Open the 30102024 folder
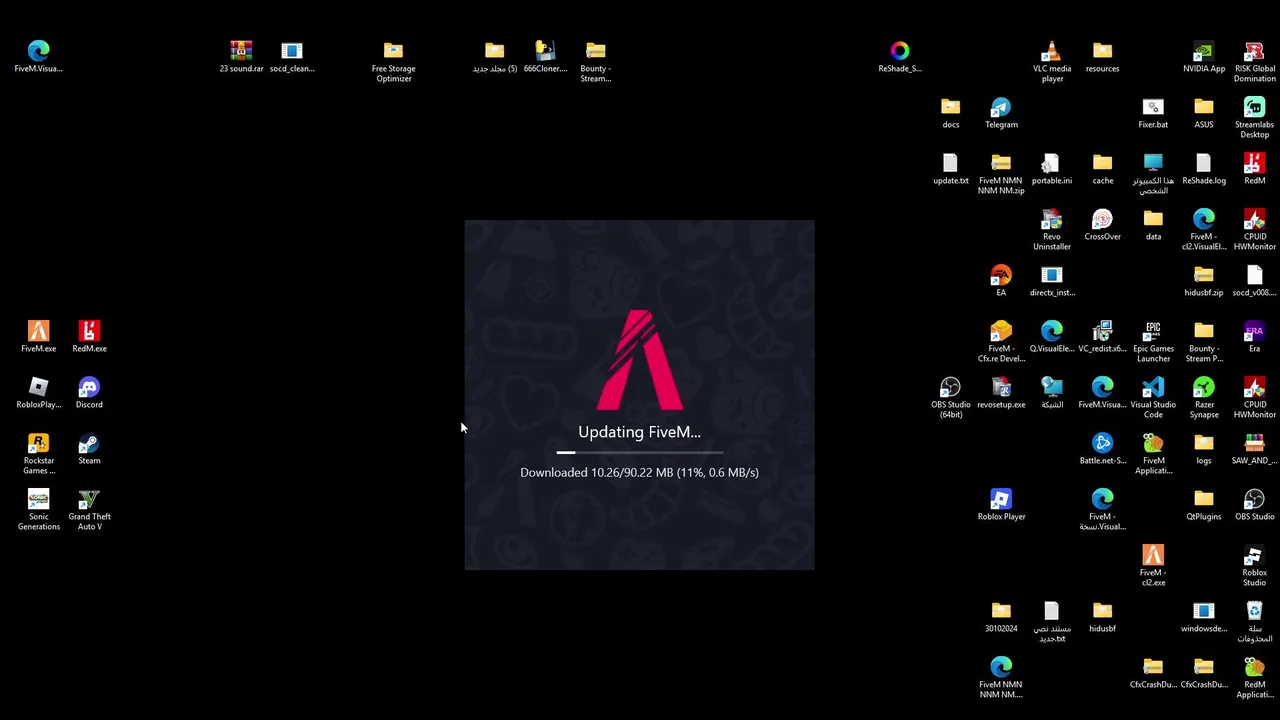Screen dimensions: 1280x720 [1001, 617]
